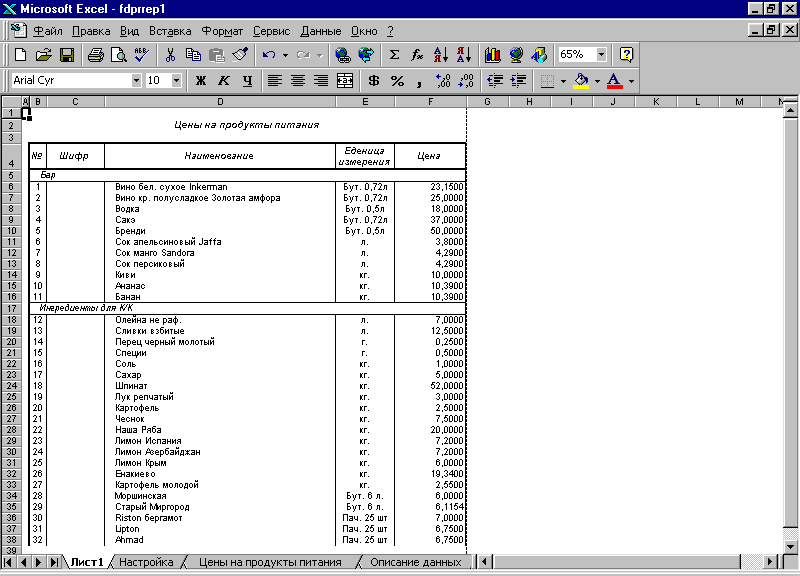The width and height of the screenshot is (800, 576).
Task: Open a file with the folder icon
Action: click(44, 55)
